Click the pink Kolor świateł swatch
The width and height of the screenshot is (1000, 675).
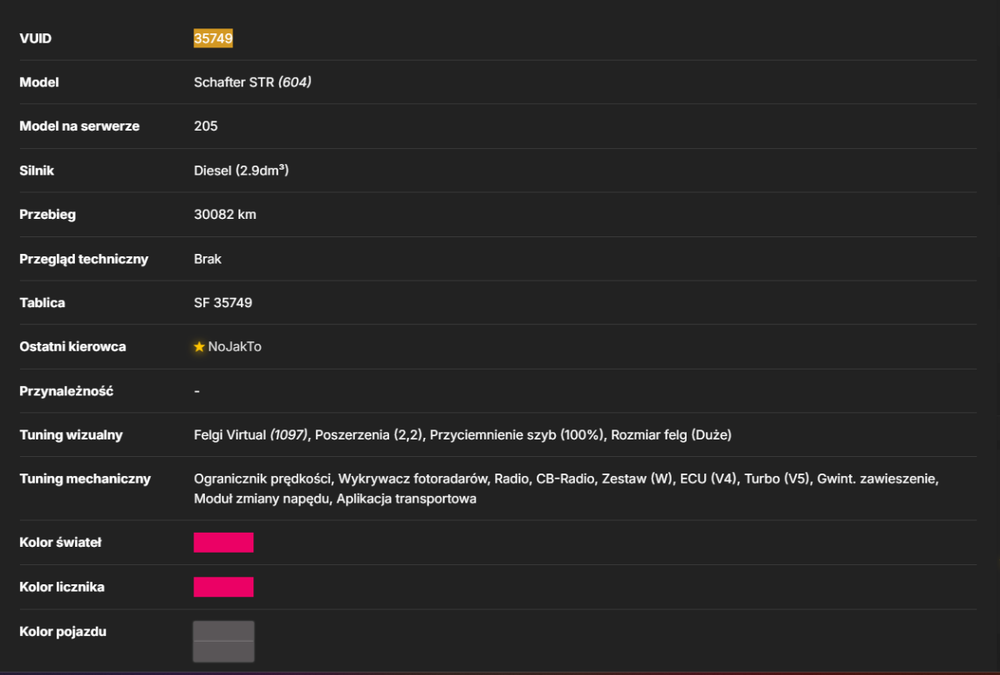(223, 542)
